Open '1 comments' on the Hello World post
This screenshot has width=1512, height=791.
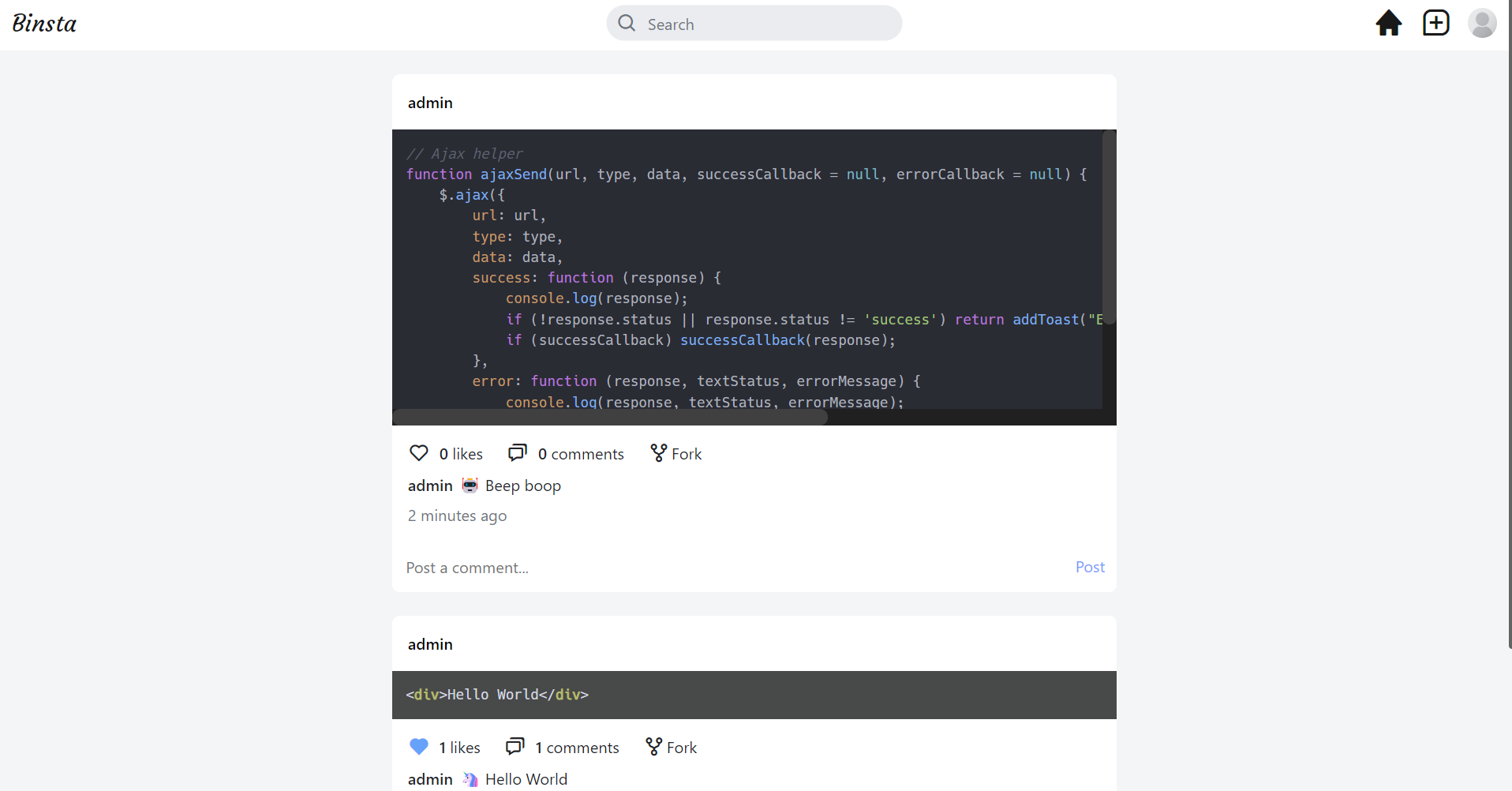577,747
